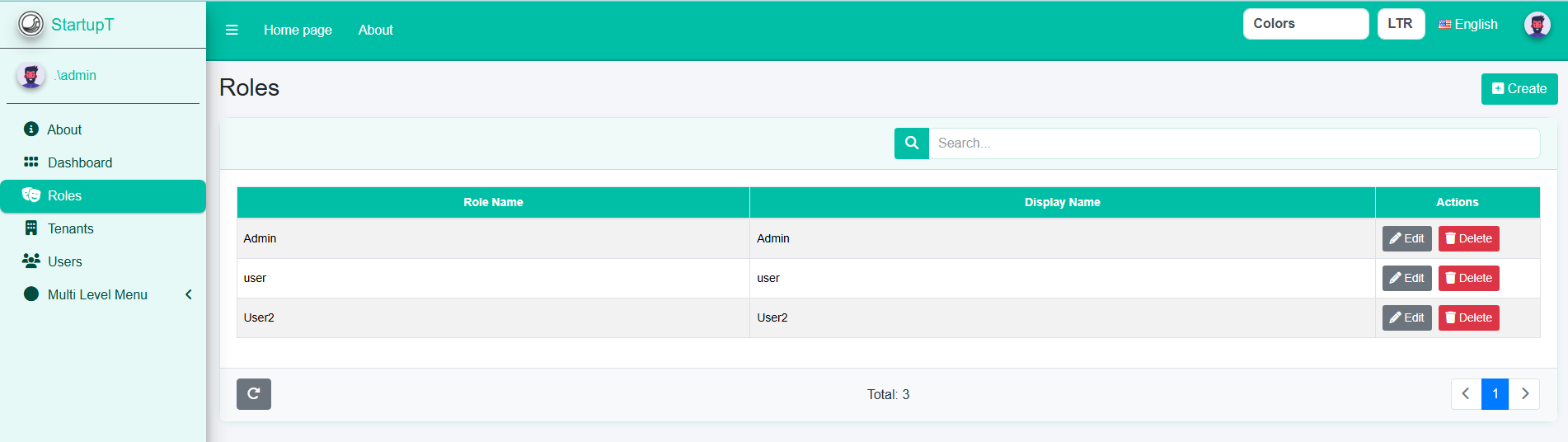
Task: Open the English language selector
Action: coord(1468,25)
